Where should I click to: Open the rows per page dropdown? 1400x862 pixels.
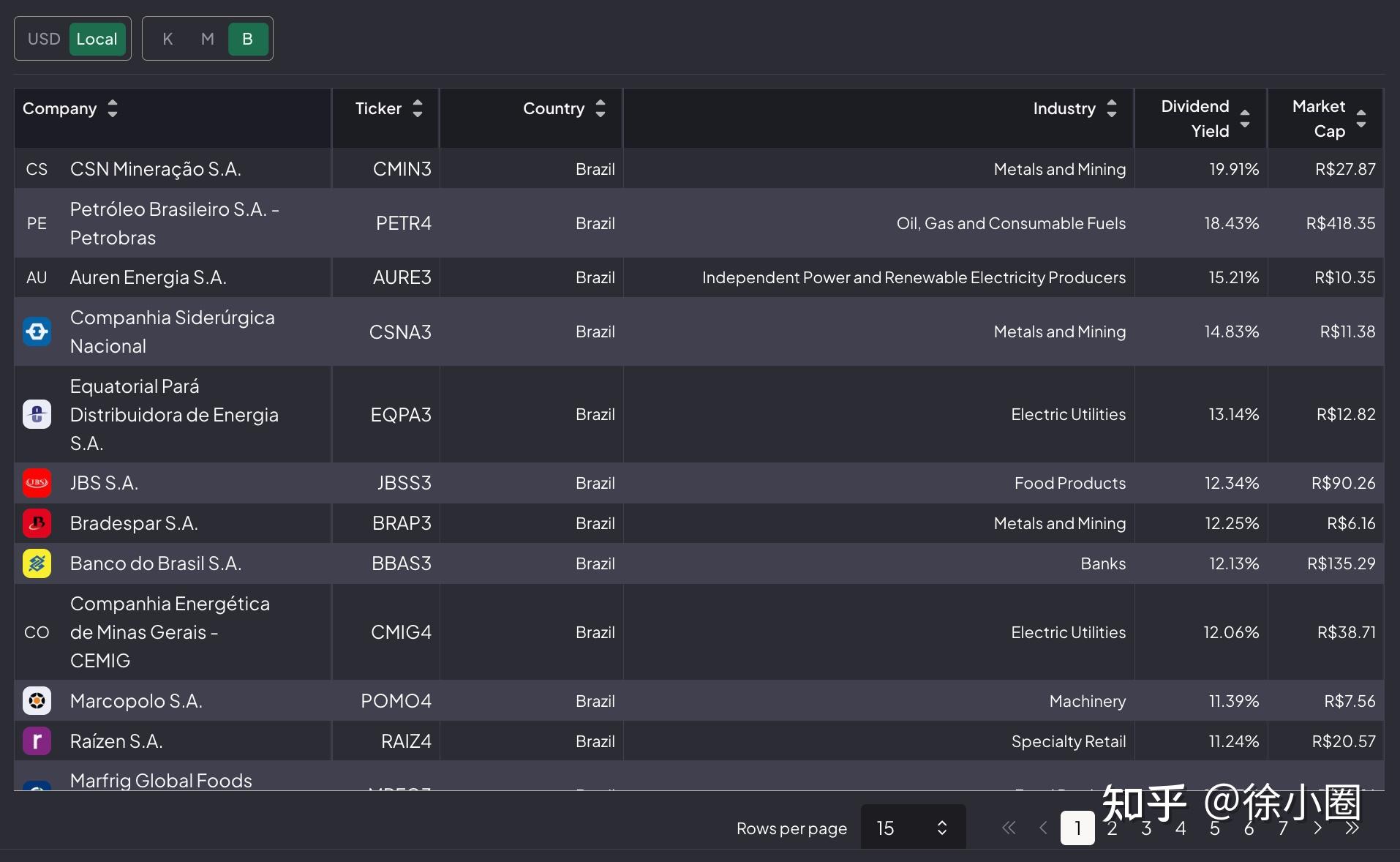[x=913, y=828]
